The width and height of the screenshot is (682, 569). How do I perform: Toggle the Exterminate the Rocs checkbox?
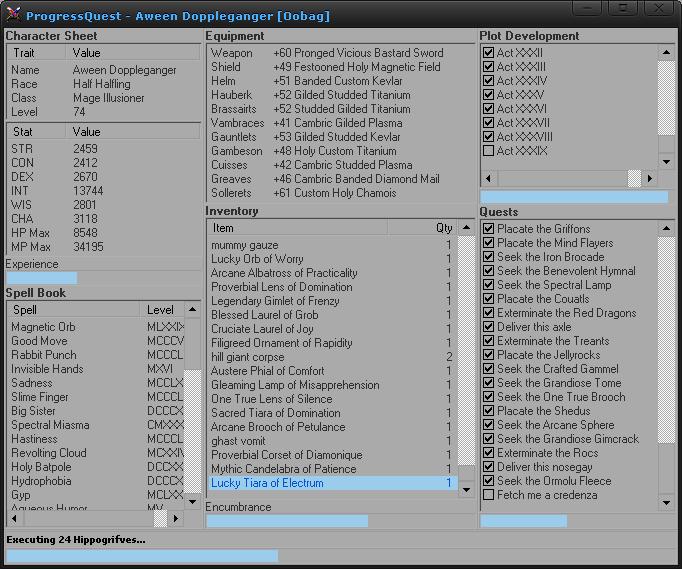pyautogui.click(x=488, y=453)
